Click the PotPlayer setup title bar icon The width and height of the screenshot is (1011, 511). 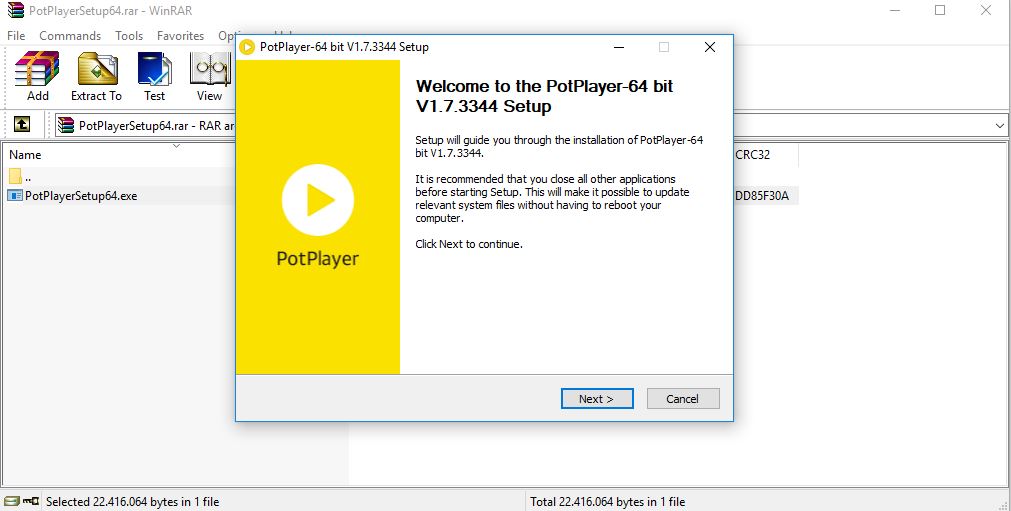coord(247,47)
